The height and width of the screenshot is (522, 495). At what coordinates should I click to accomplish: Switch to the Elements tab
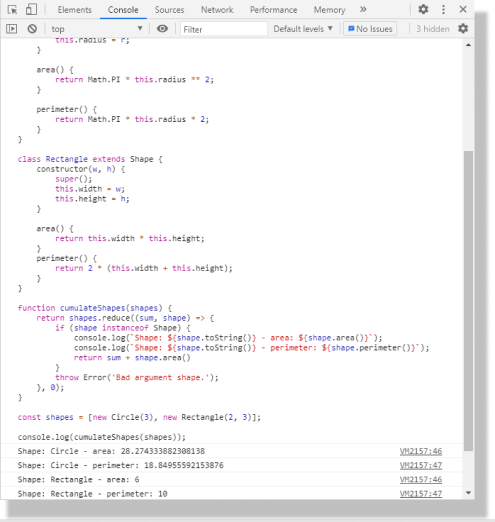pyautogui.click(x=75, y=10)
